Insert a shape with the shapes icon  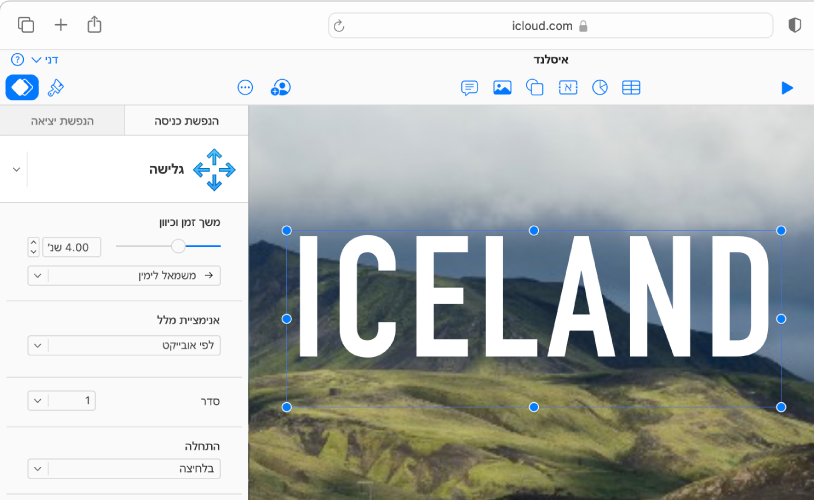pyautogui.click(x=535, y=87)
